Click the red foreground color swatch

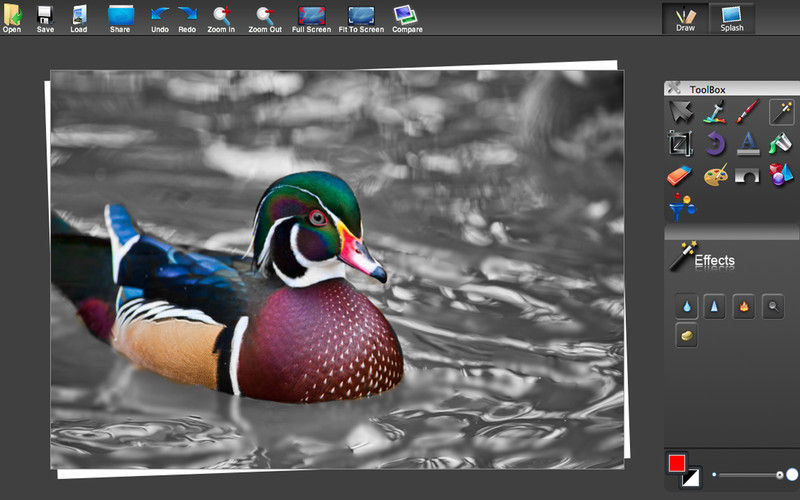(677, 463)
